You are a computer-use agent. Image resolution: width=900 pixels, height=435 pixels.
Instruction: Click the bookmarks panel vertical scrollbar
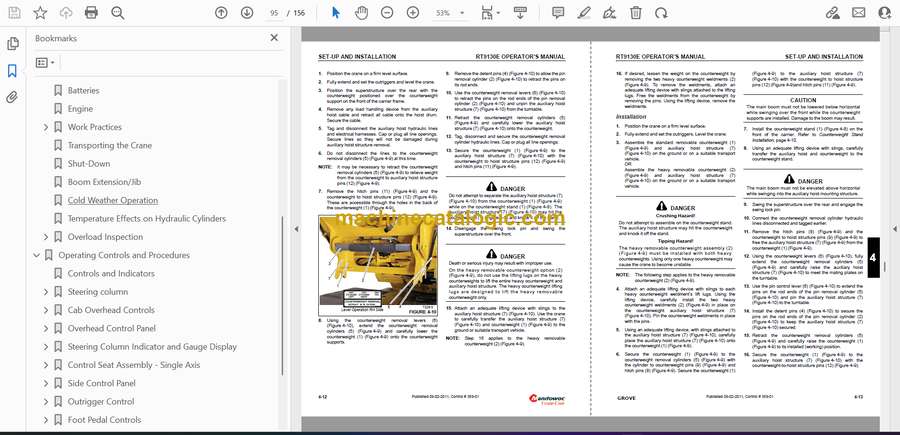[282, 296]
